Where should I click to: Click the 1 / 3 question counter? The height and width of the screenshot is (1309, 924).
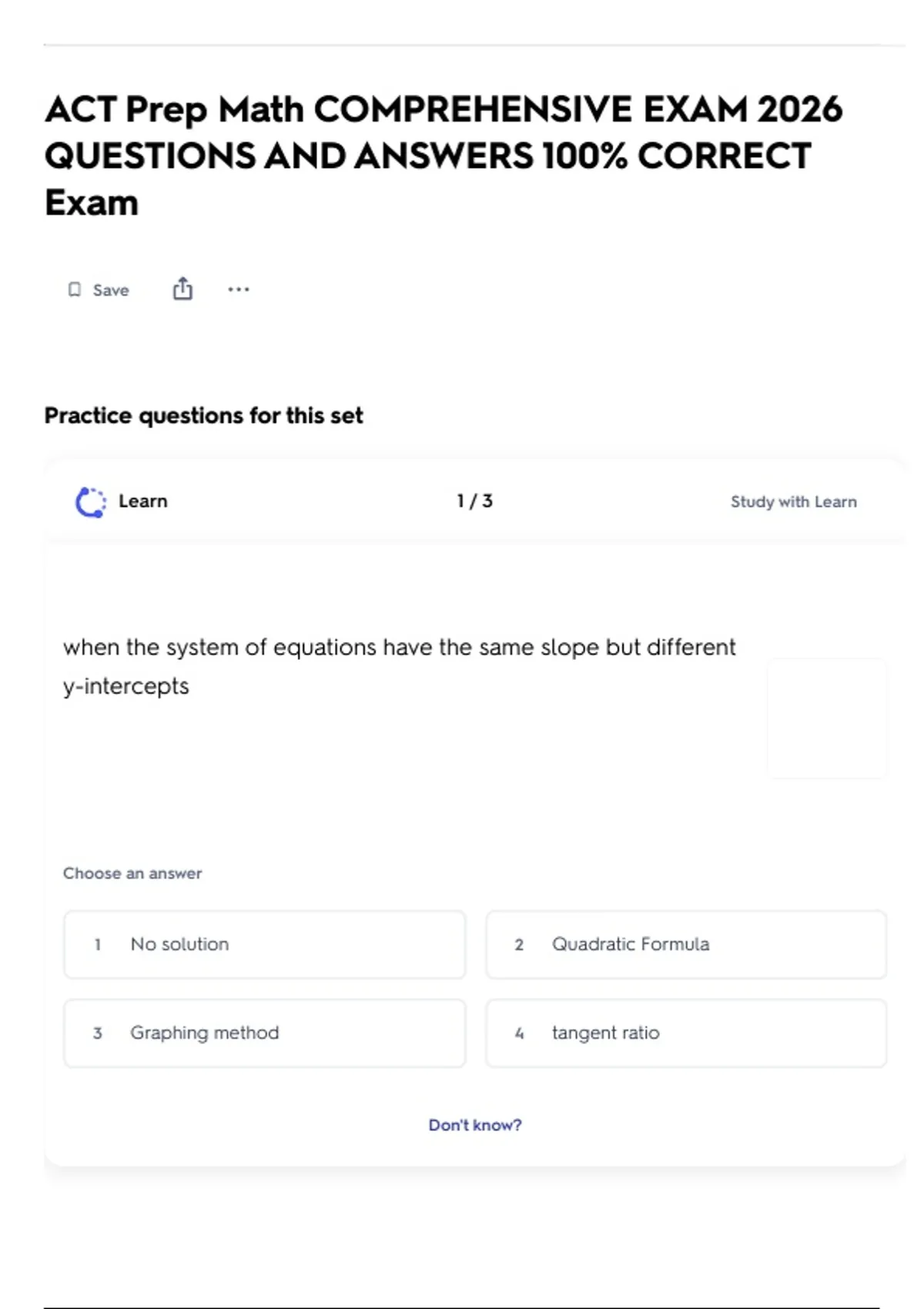coord(474,501)
